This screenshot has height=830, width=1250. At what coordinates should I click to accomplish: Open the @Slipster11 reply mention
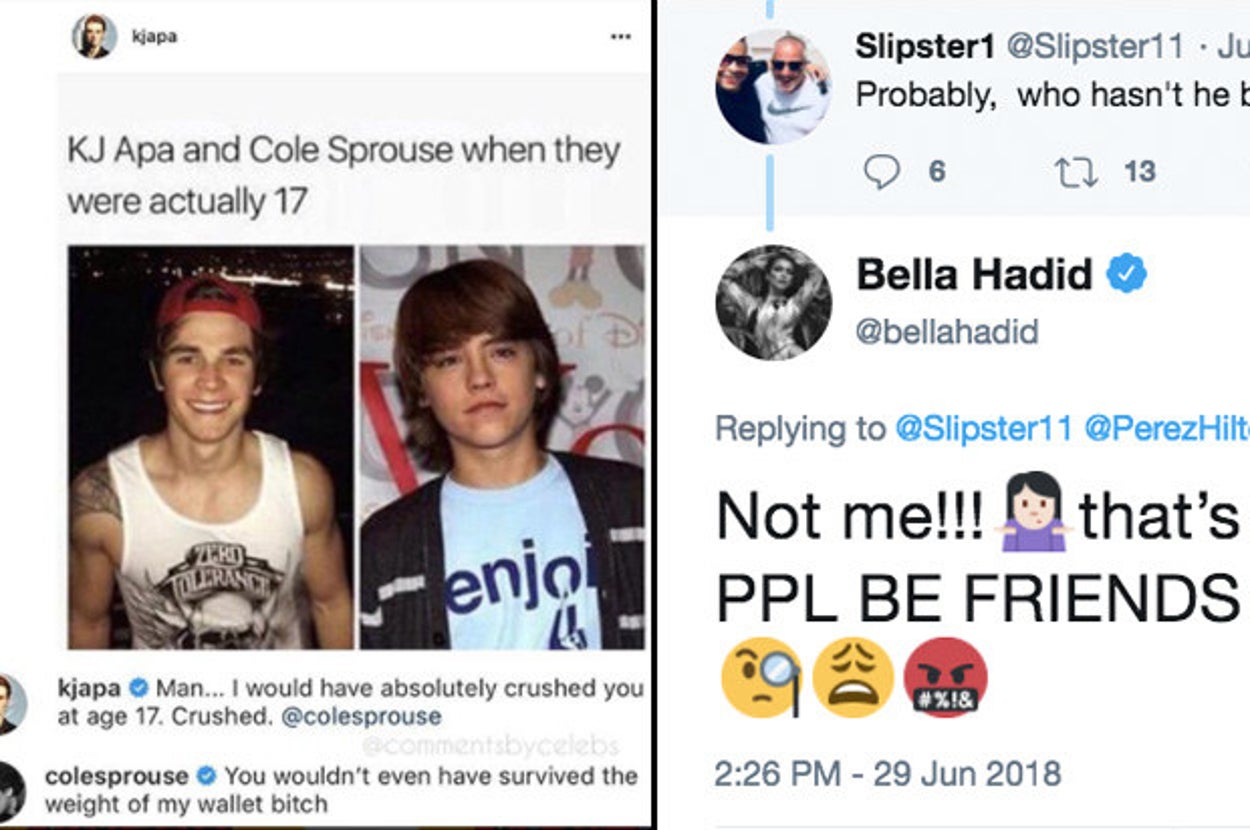[x=984, y=429]
